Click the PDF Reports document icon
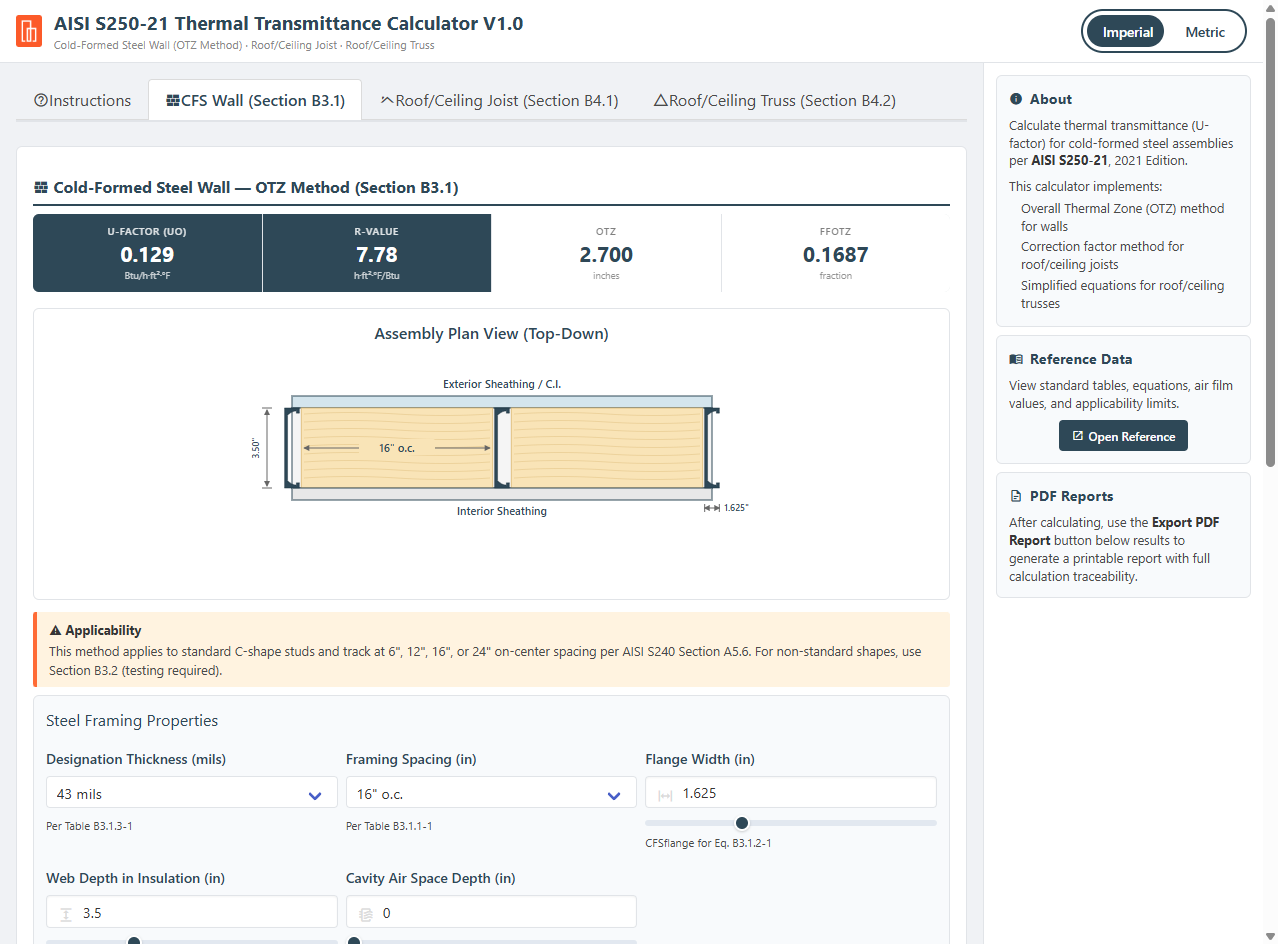 (x=1016, y=496)
